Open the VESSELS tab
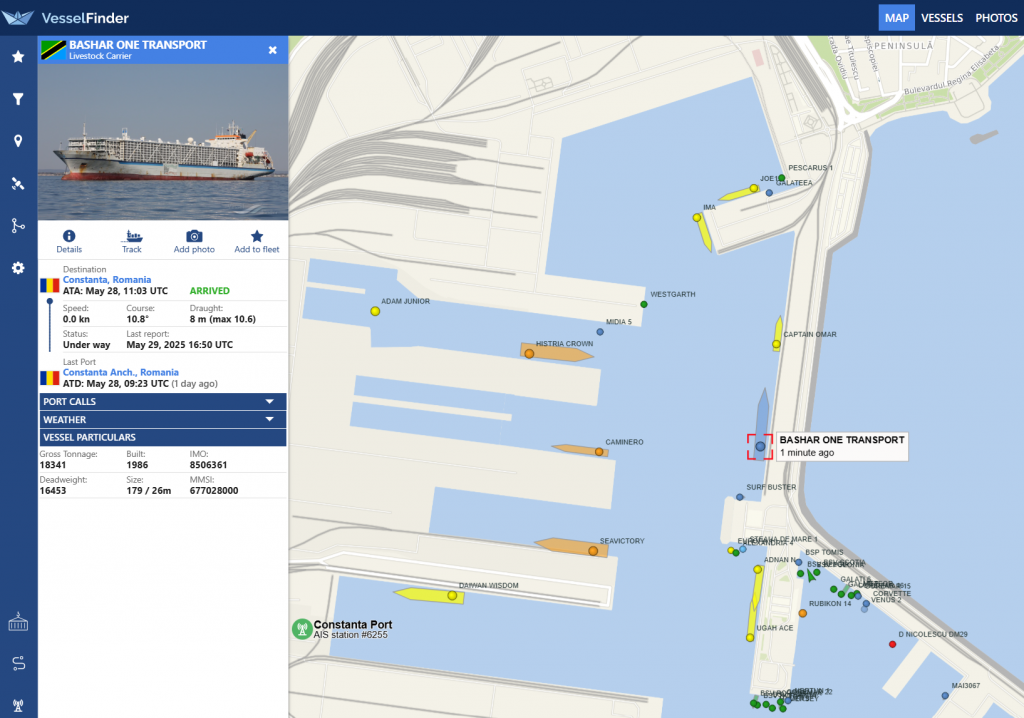The height and width of the screenshot is (718, 1024). coord(942,18)
